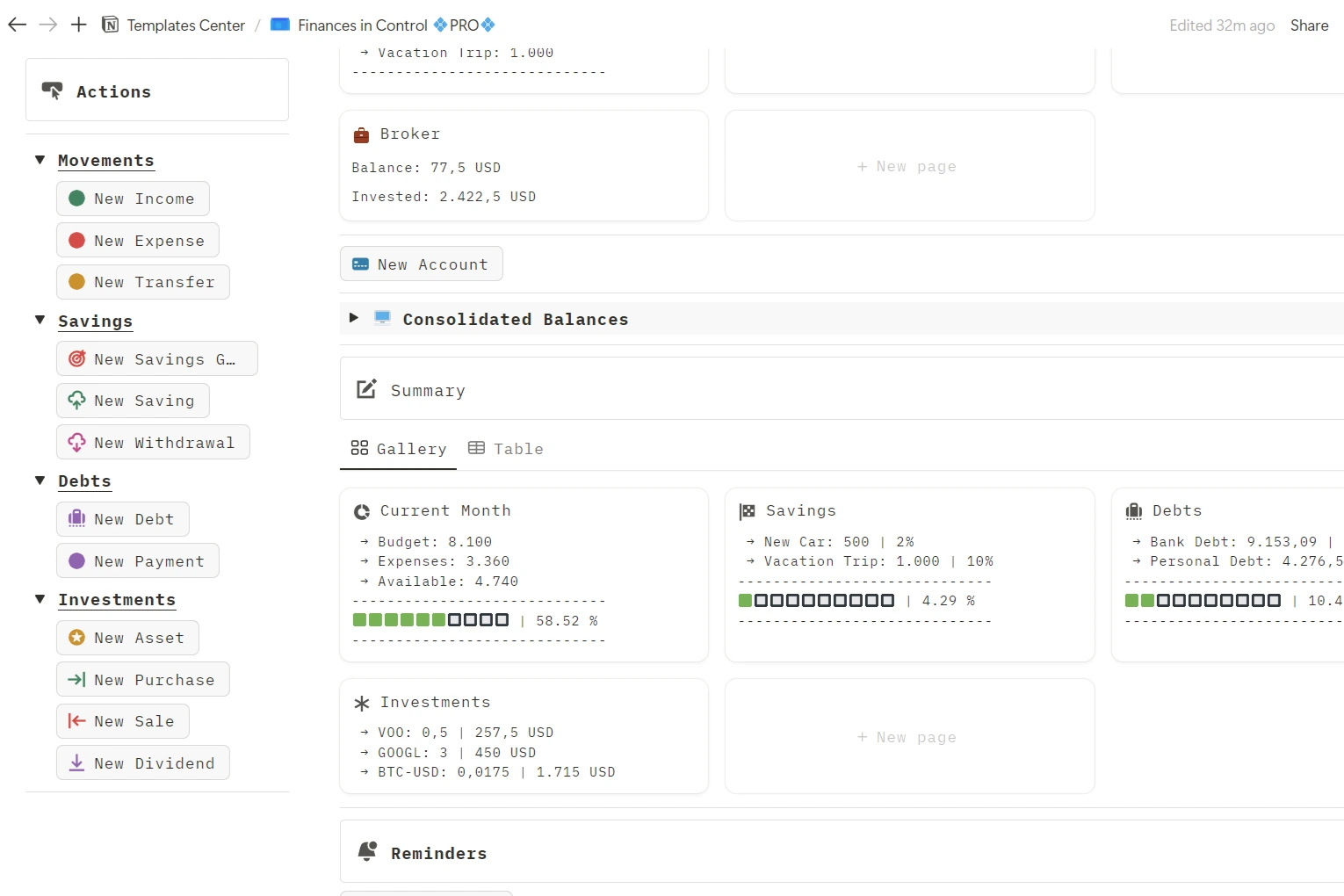This screenshot has width=1344, height=896.
Task: Click the forward navigation arrow
Action: [48, 25]
